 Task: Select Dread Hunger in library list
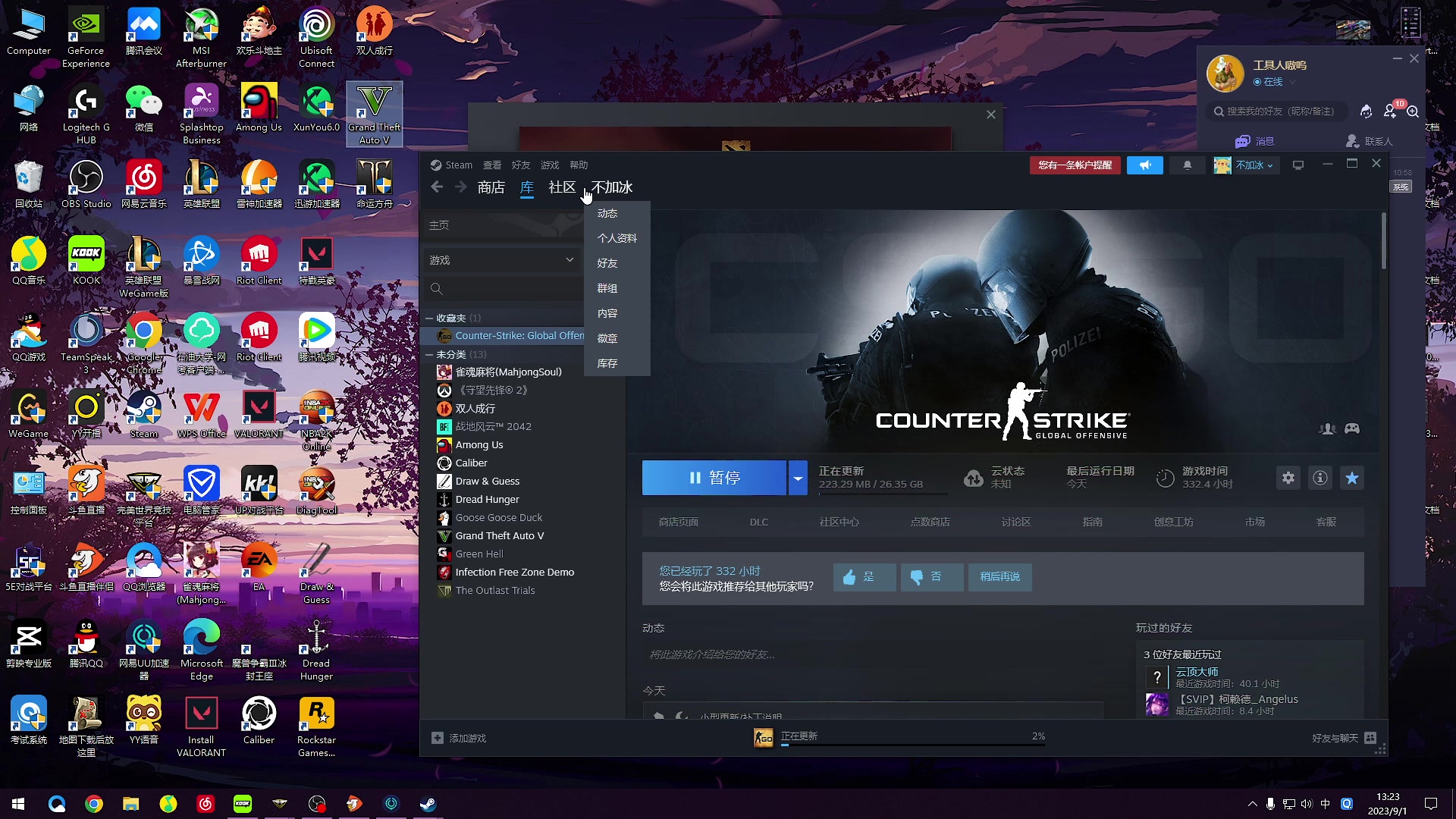[487, 500]
